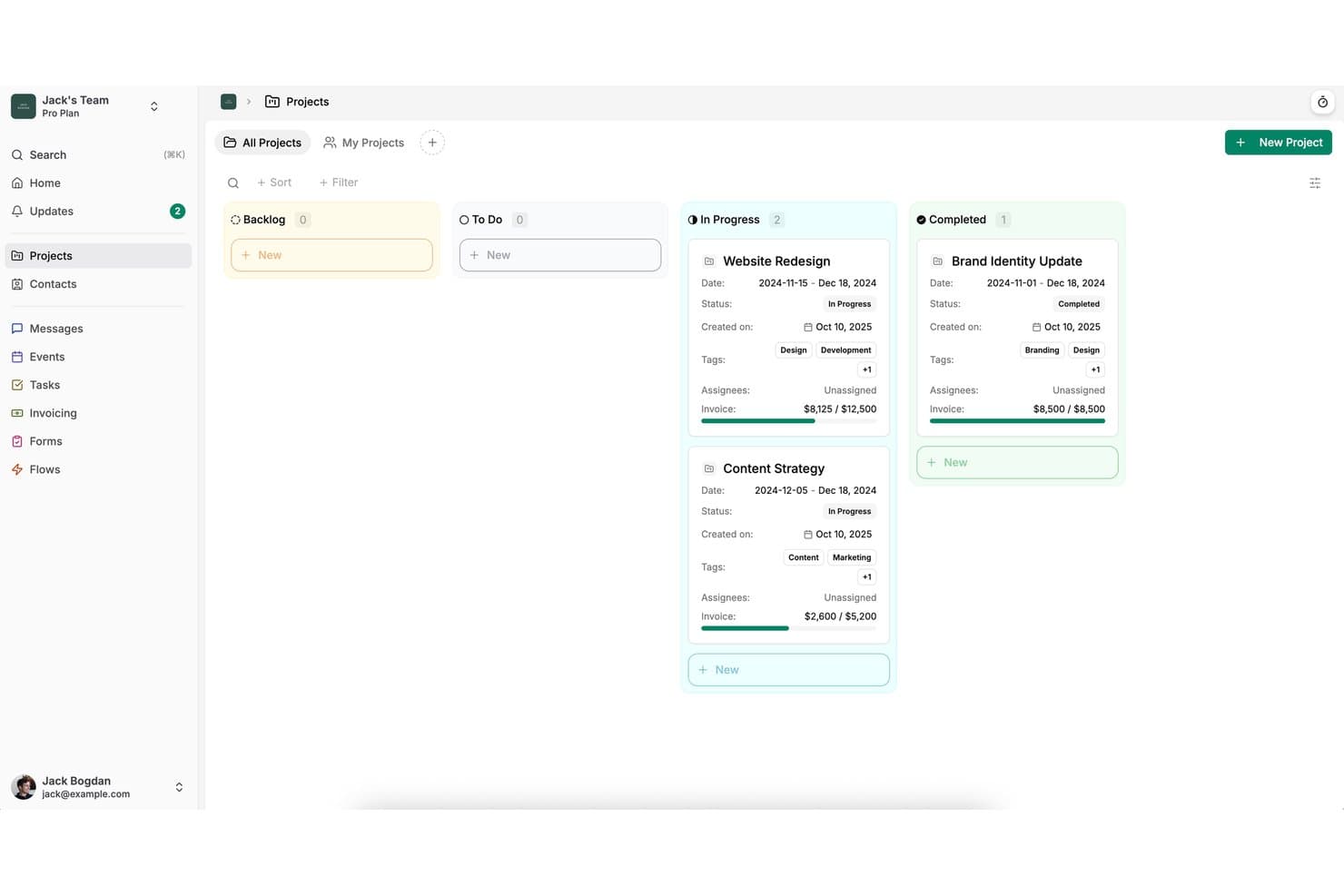1344x896 pixels.
Task: Open the Filter options
Action: pos(339,182)
